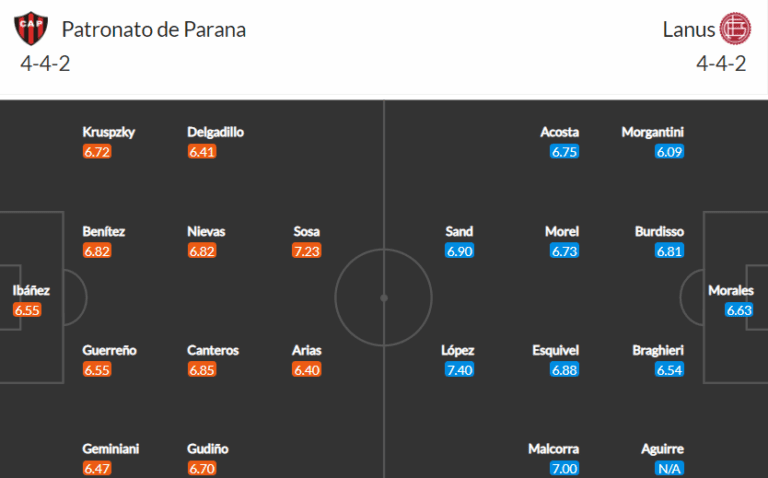Open Esquivel's player profile
768x478 pixels.
(x=555, y=350)
